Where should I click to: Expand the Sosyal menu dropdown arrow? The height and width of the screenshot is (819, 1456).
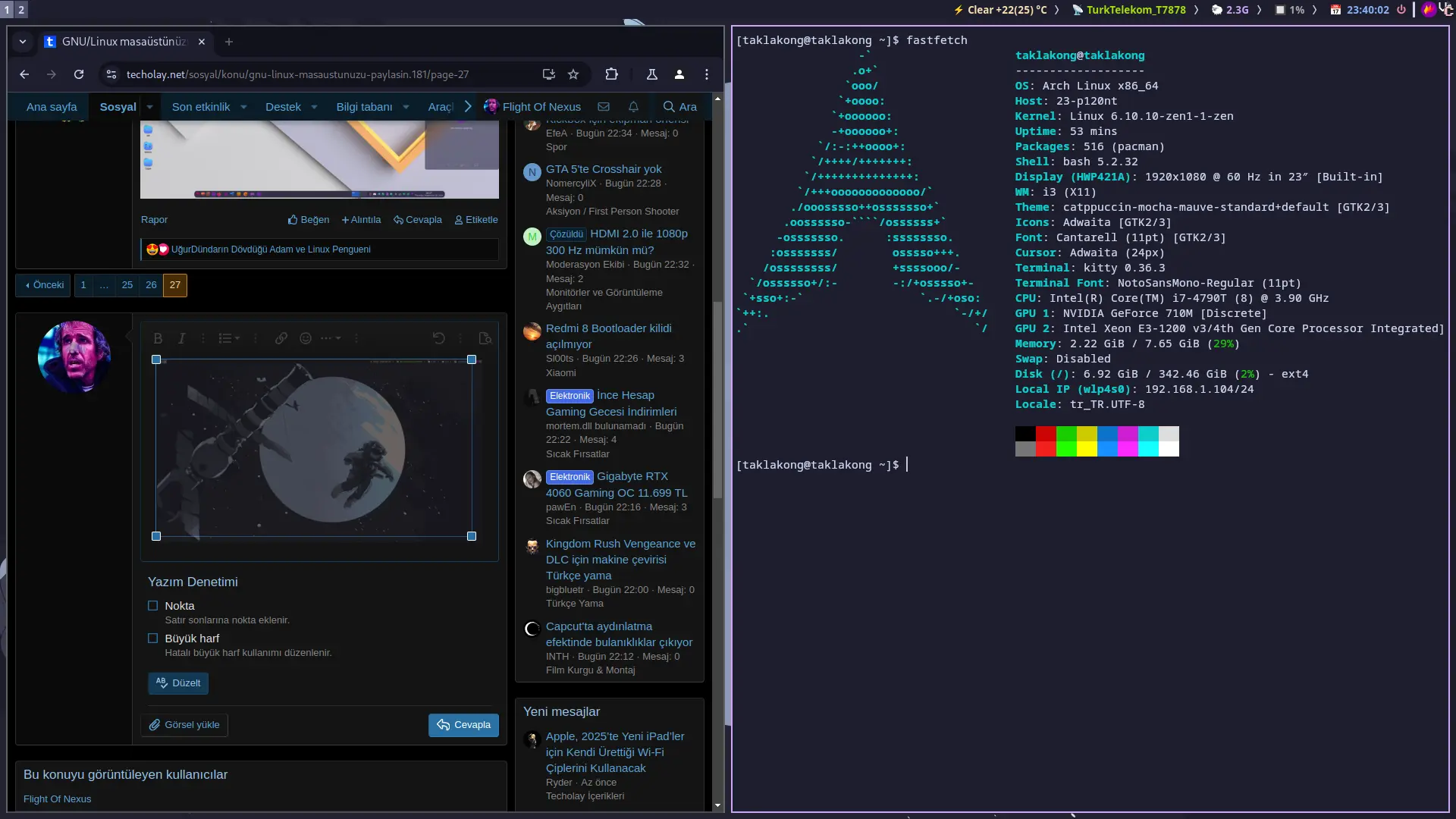point(149,107)
